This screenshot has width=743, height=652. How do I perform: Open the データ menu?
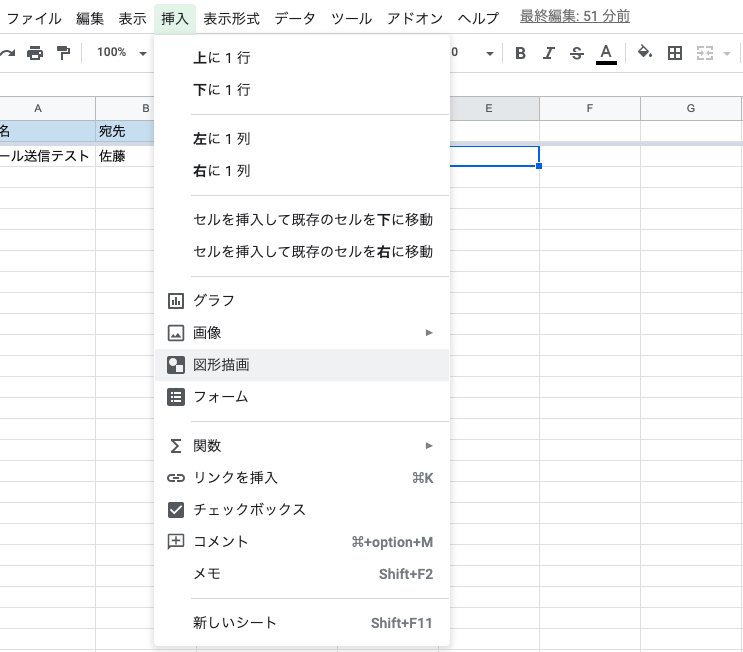point(295,18)
